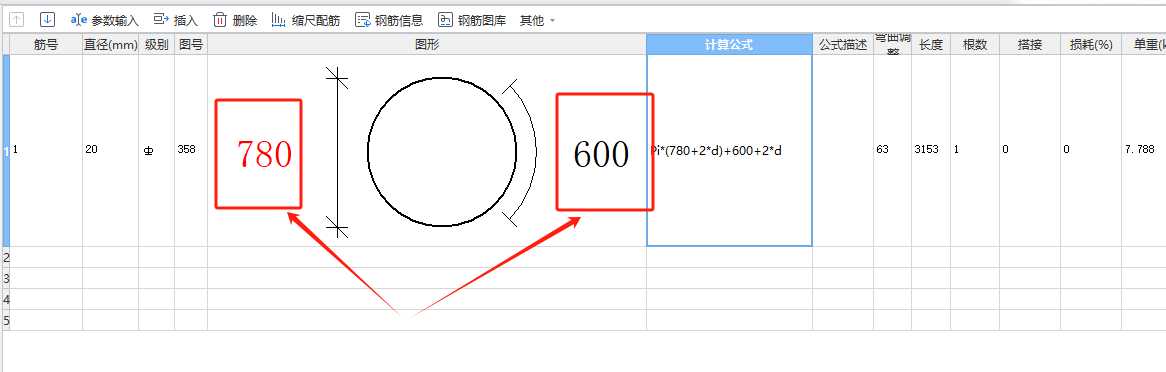Select row header number 4
Image resolution: width=1166 pixels, height=372 pixels.
[x=7, y=299]
